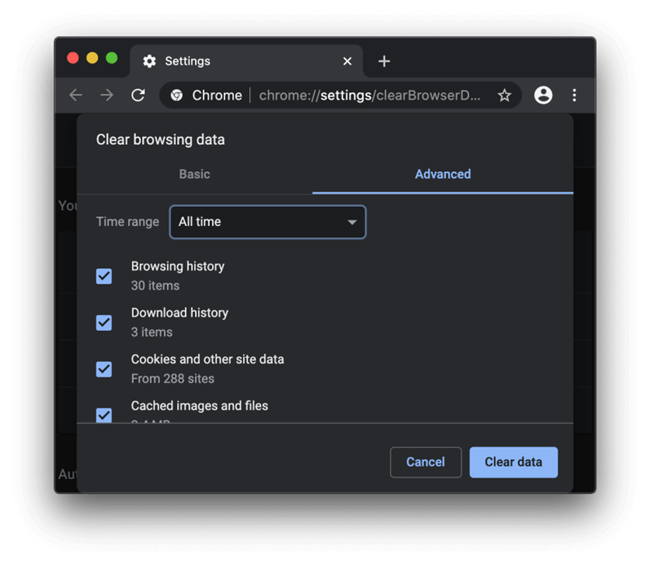Click the 'From 288 sites' text

172,378
